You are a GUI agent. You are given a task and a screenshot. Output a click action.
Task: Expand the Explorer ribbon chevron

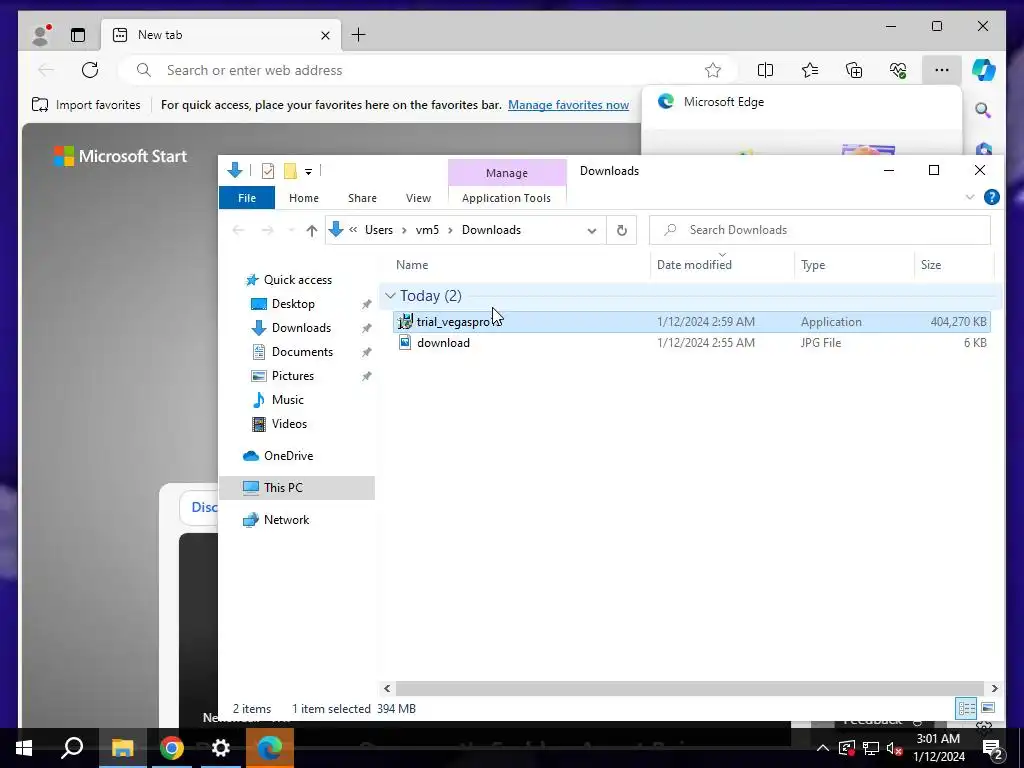pyautogui.click(x=970, y=197)
